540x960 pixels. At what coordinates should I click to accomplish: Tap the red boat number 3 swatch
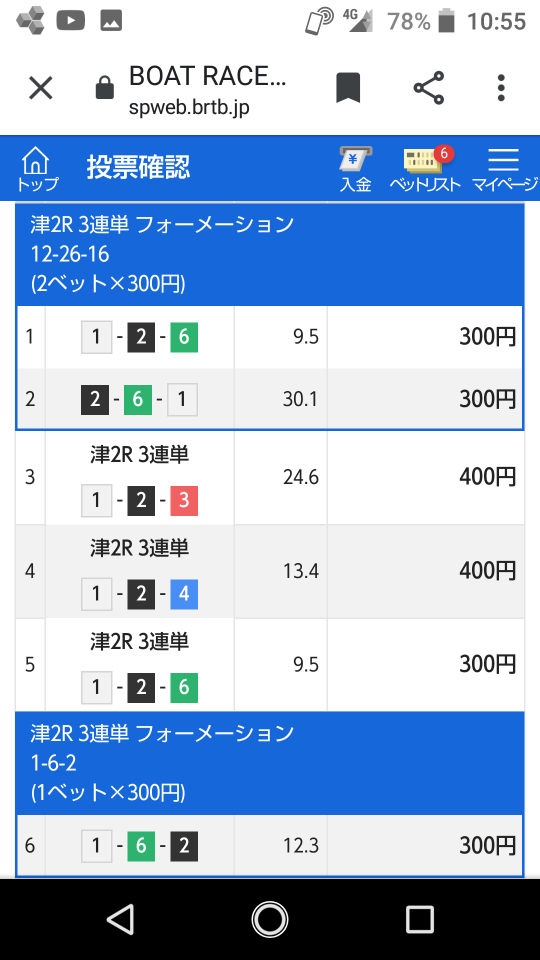[x=184, y=501]
